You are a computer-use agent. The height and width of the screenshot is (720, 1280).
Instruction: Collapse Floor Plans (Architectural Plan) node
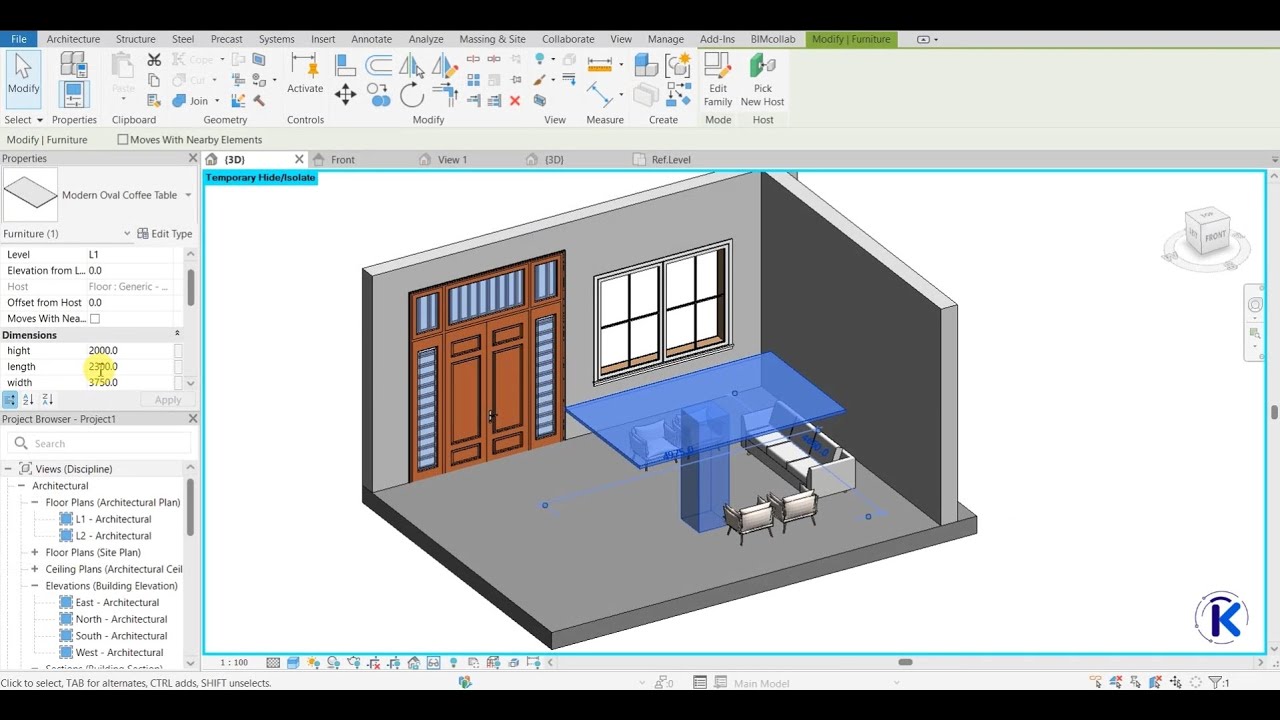point(35,503)
